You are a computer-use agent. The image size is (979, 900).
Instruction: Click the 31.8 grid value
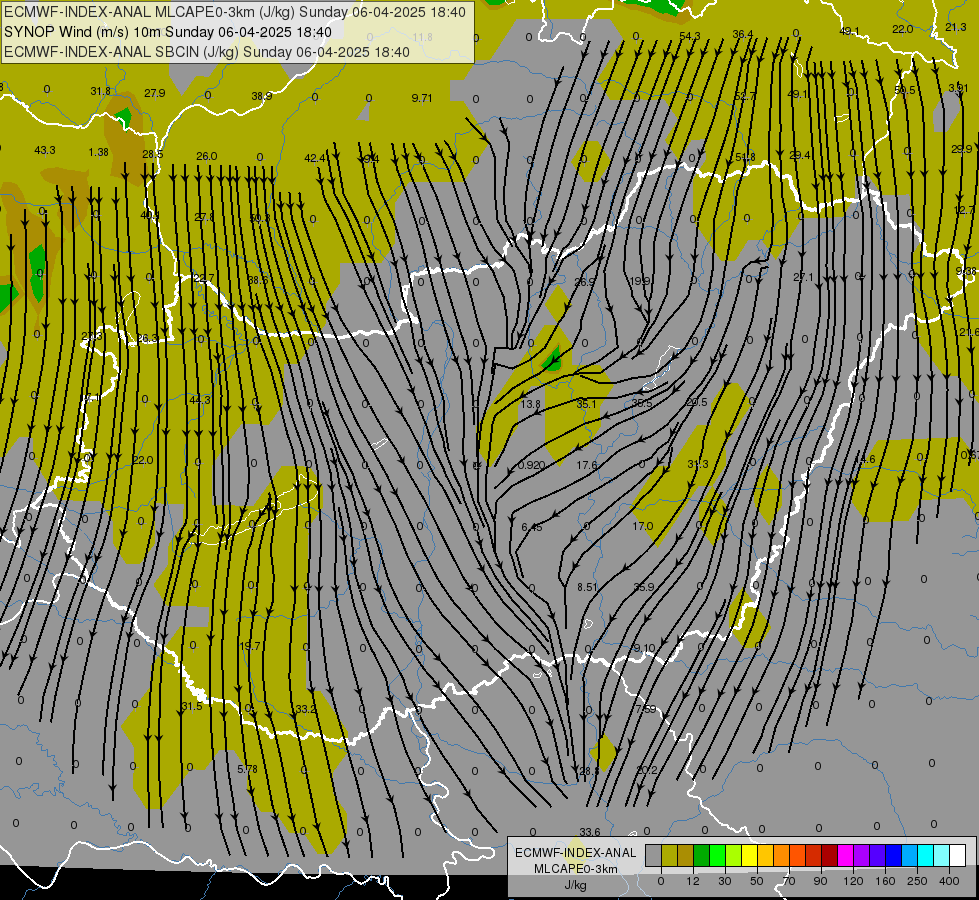coord(101,91)
